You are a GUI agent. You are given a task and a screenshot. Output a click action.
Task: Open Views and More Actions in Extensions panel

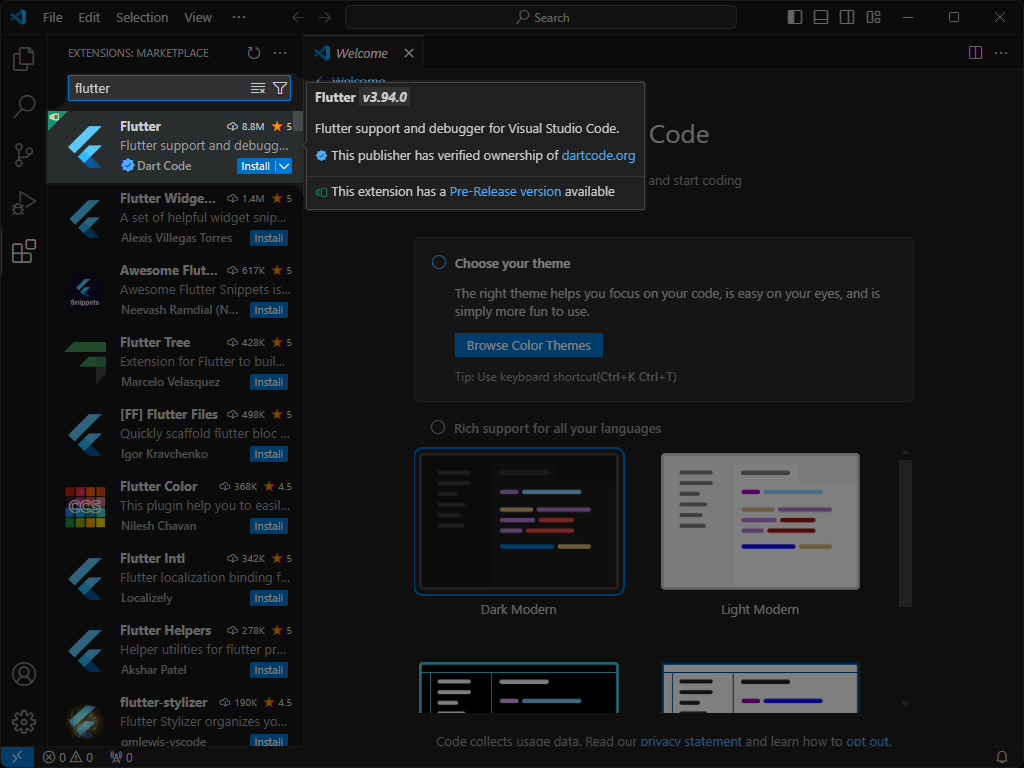(x=280, y=53)
